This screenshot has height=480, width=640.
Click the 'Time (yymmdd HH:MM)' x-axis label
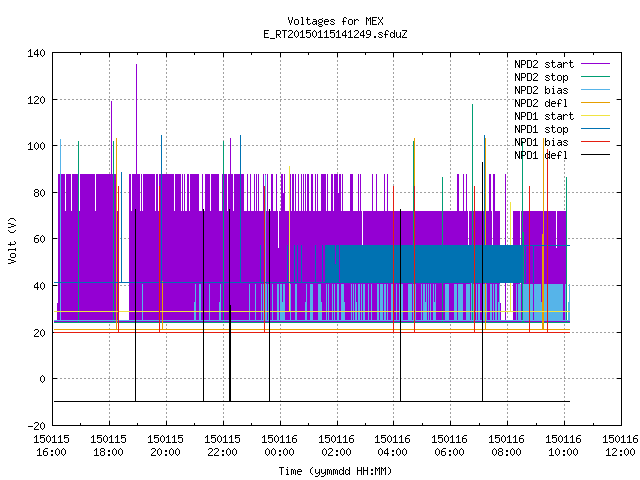coord(335,471)
